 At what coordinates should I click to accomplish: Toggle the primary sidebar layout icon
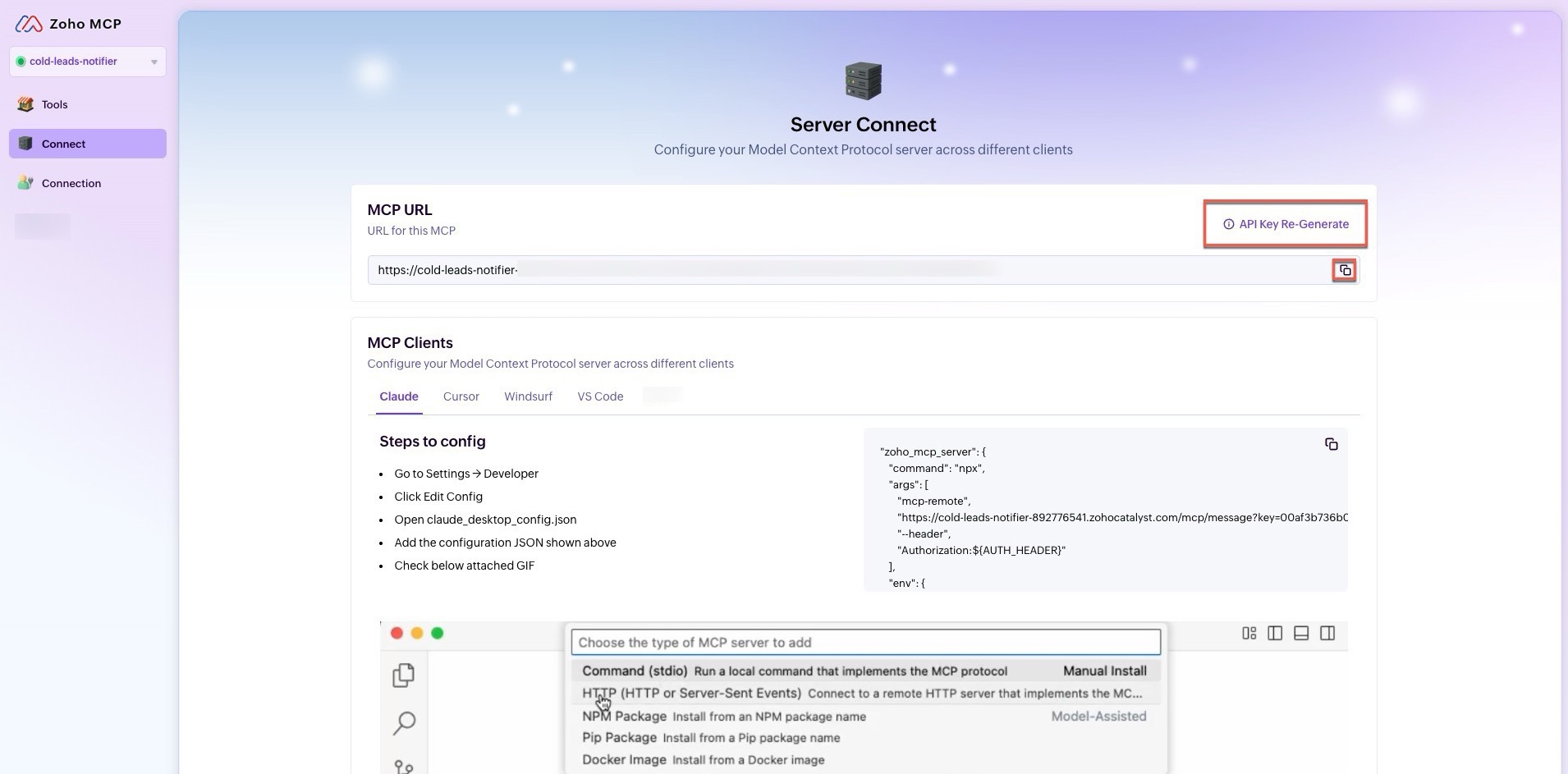[1275, 633]
